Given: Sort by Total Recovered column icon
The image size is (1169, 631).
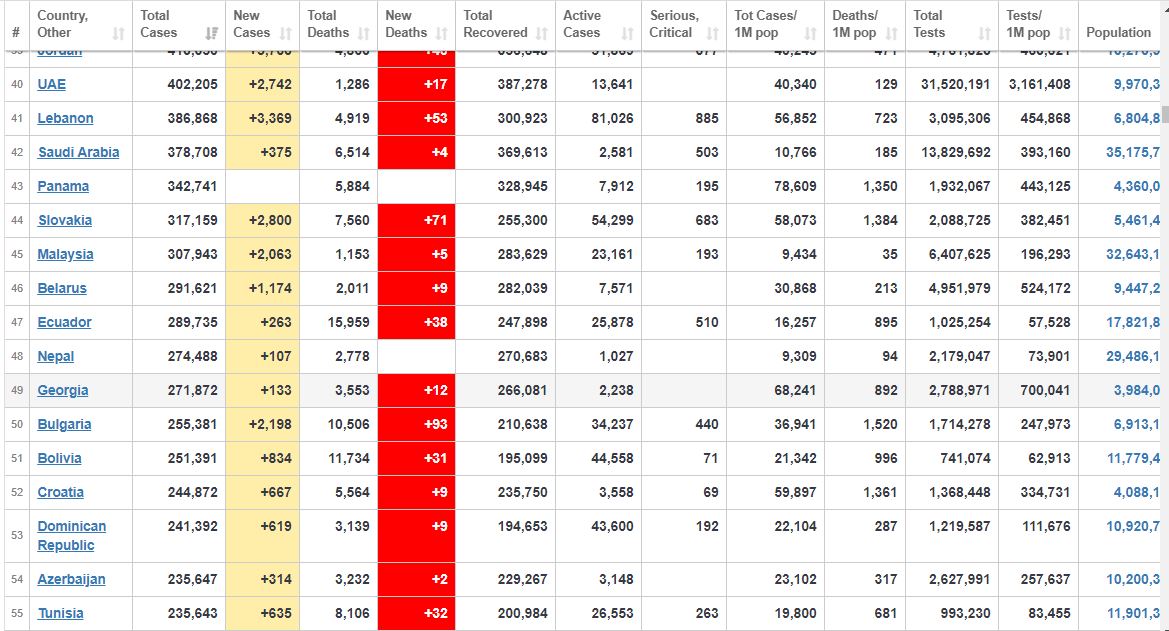Looking at the screenshot, I should tap(542, 33).
